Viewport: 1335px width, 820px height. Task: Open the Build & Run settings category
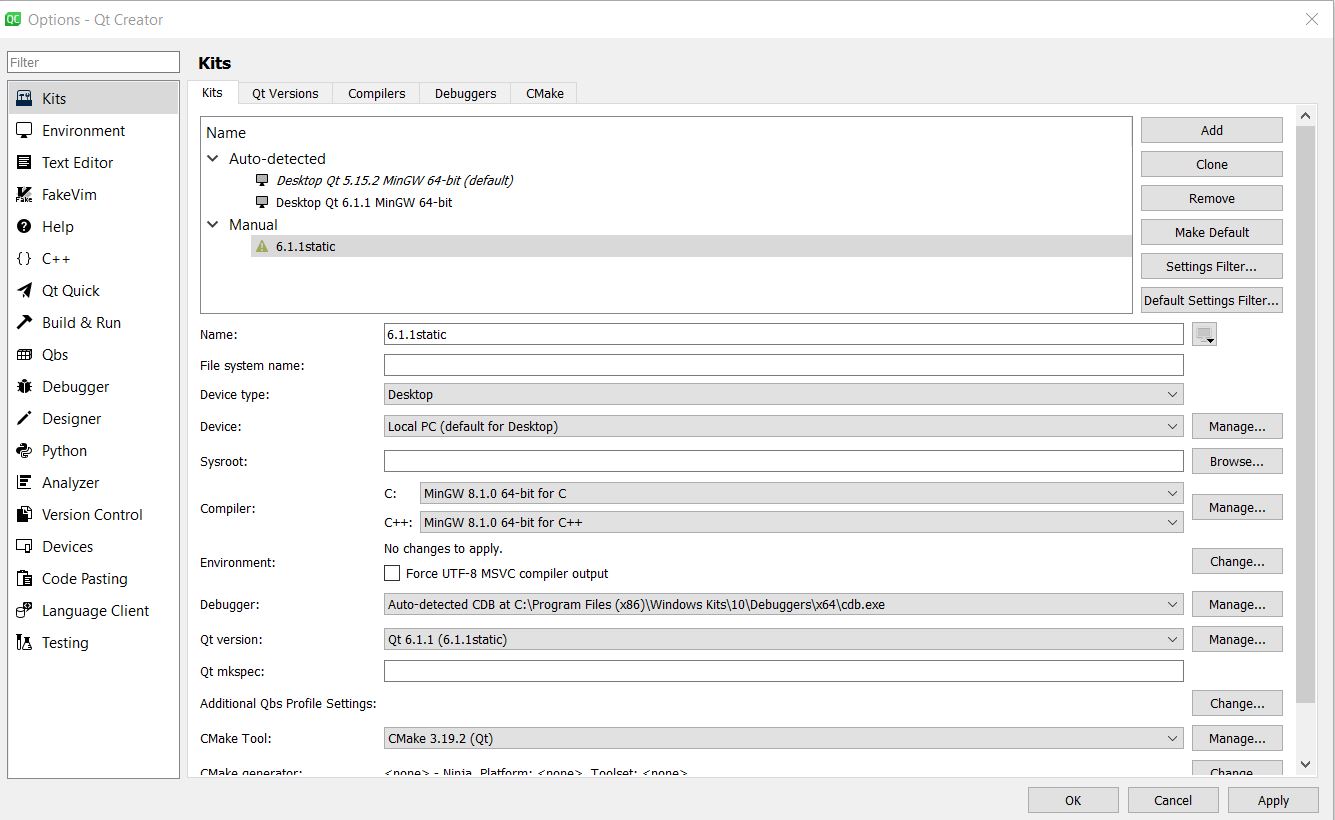click(x=93, y=322)
